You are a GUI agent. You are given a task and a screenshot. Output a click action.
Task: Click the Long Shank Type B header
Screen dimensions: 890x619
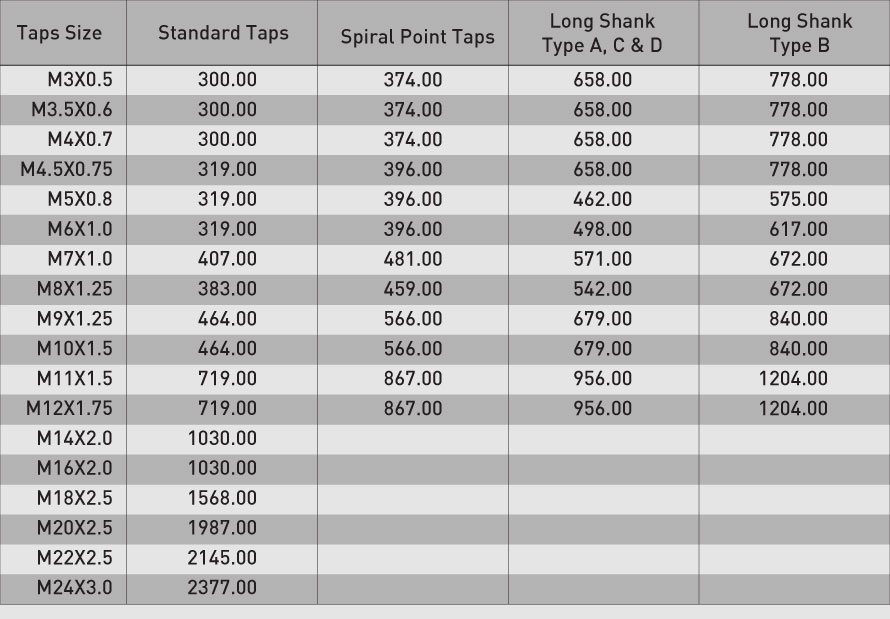pyautogui.click(x=799, y=33)
